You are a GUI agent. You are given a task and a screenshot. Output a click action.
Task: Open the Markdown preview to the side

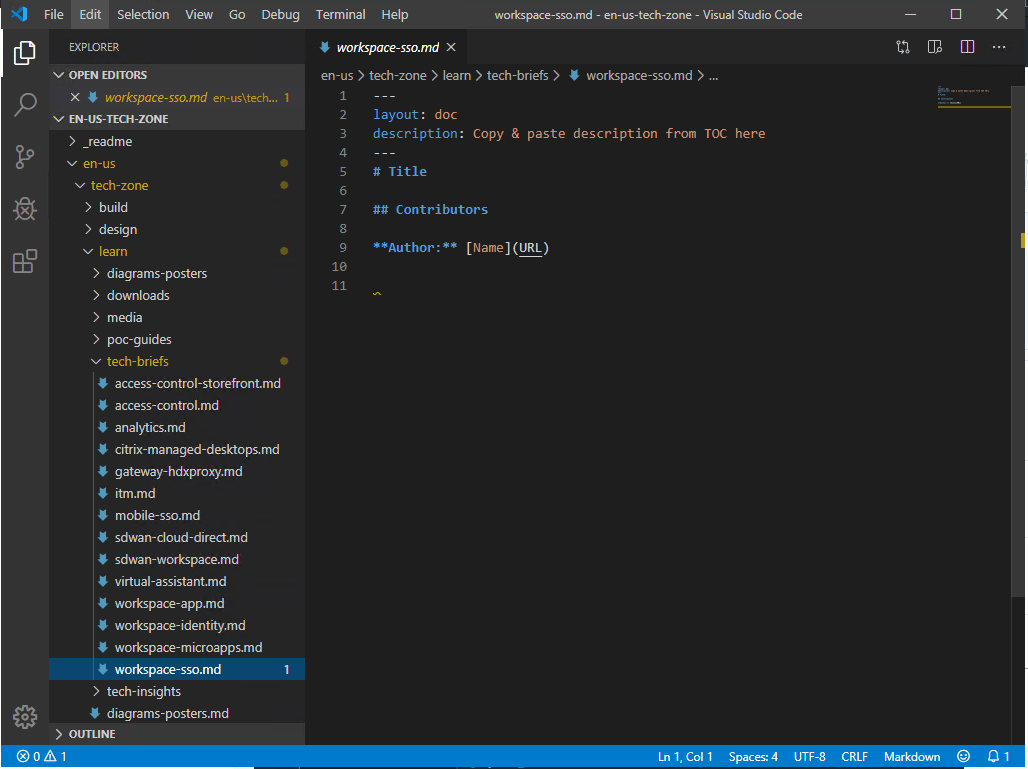click(x=934, y=46)
